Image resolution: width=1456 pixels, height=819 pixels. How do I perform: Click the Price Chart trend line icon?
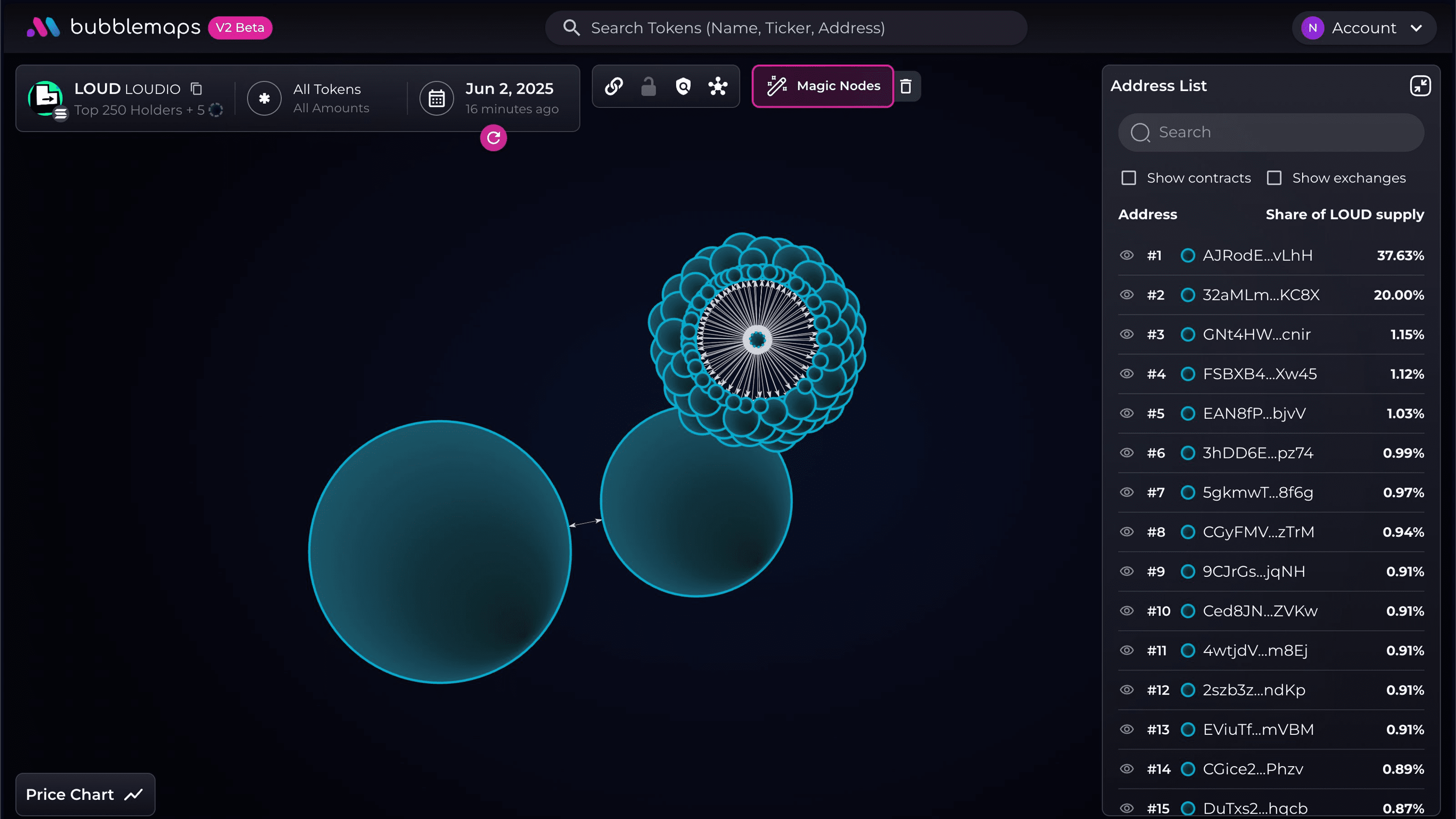pyautogui.click(x=133, y=795)
